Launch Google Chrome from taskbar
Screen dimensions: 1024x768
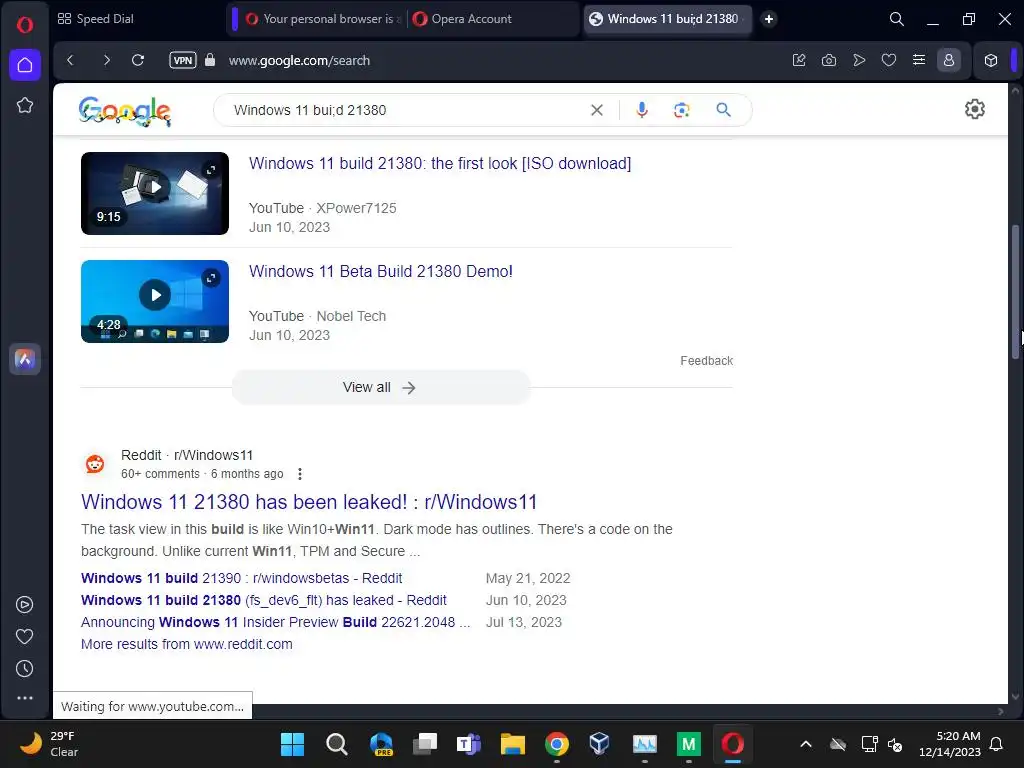click(556, 744)
